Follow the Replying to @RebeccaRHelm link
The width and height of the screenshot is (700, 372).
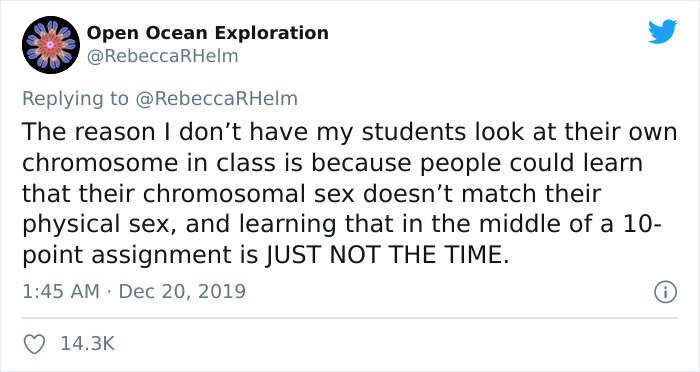point(216,99)
